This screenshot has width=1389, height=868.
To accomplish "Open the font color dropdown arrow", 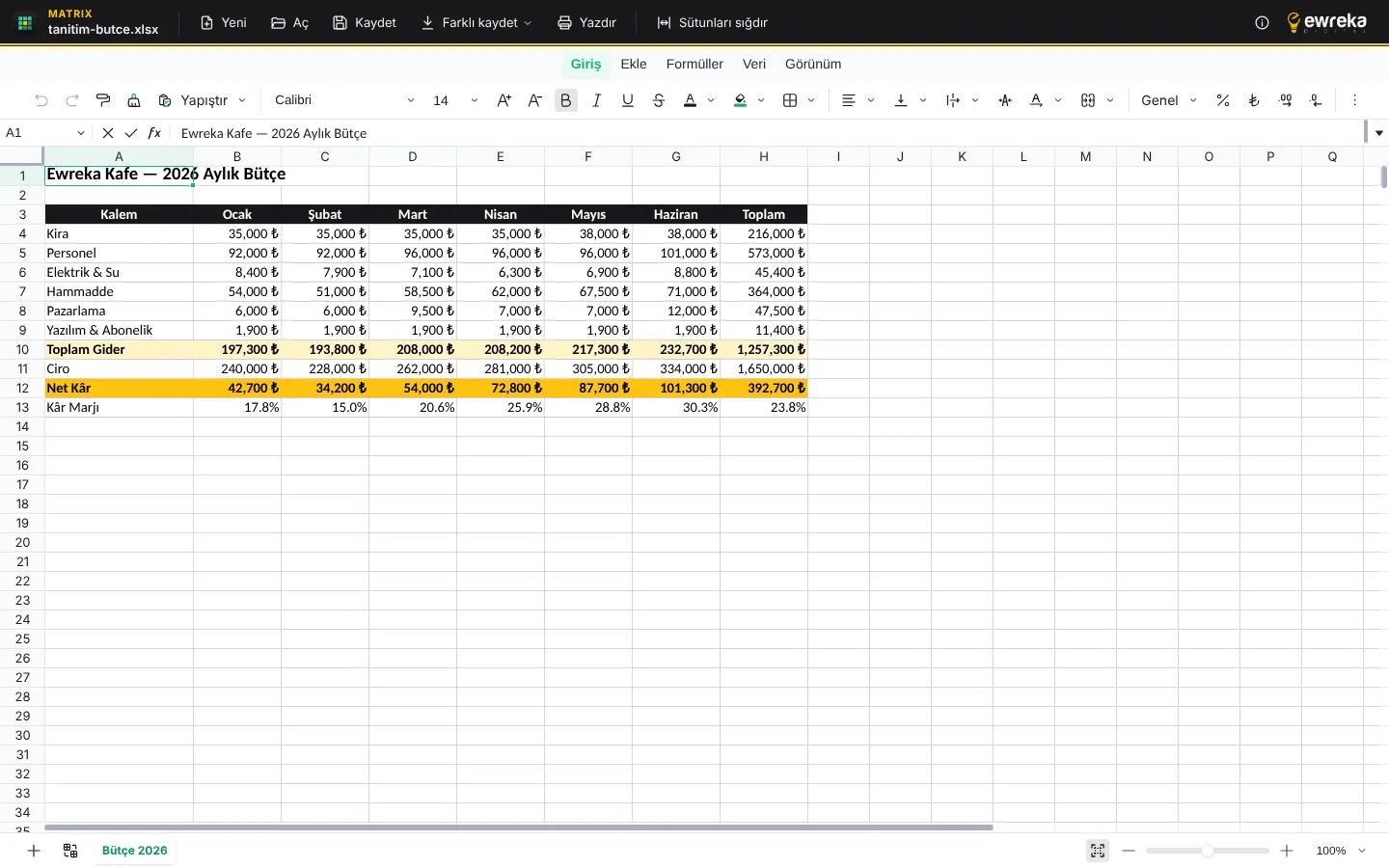I will pyautogui.click(x=711, y=100).
